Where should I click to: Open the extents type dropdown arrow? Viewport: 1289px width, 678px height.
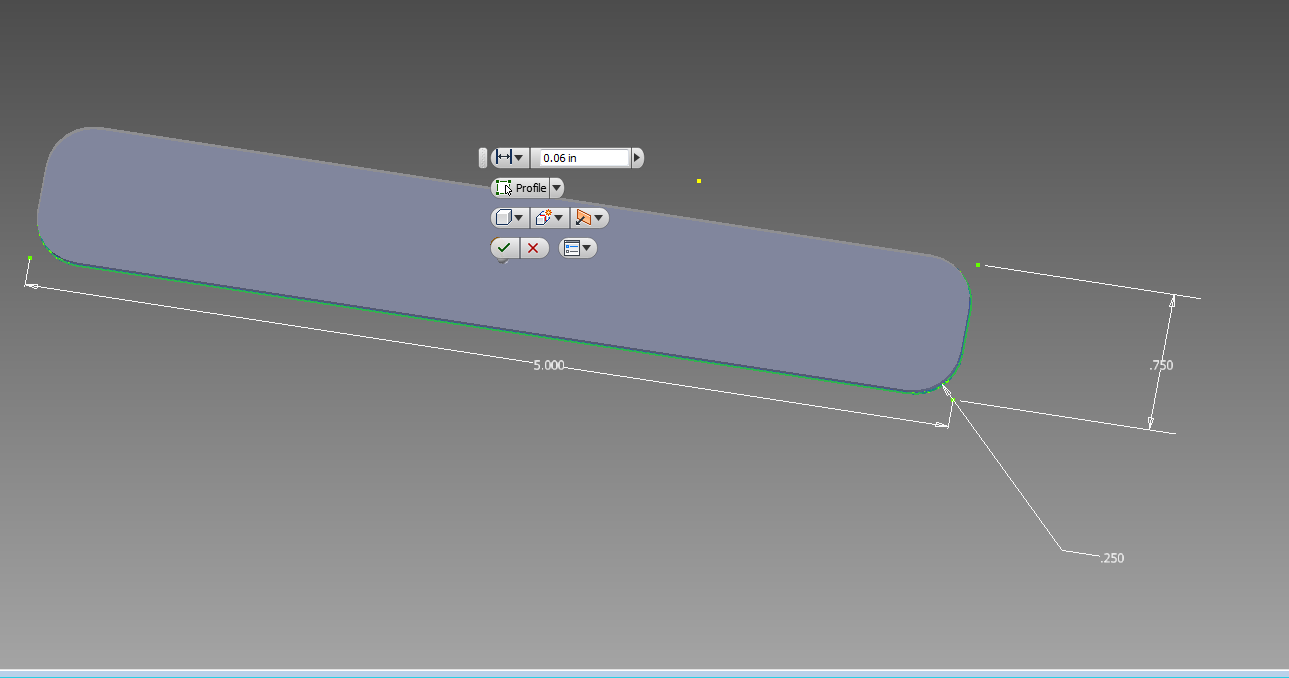click(519, 158)
